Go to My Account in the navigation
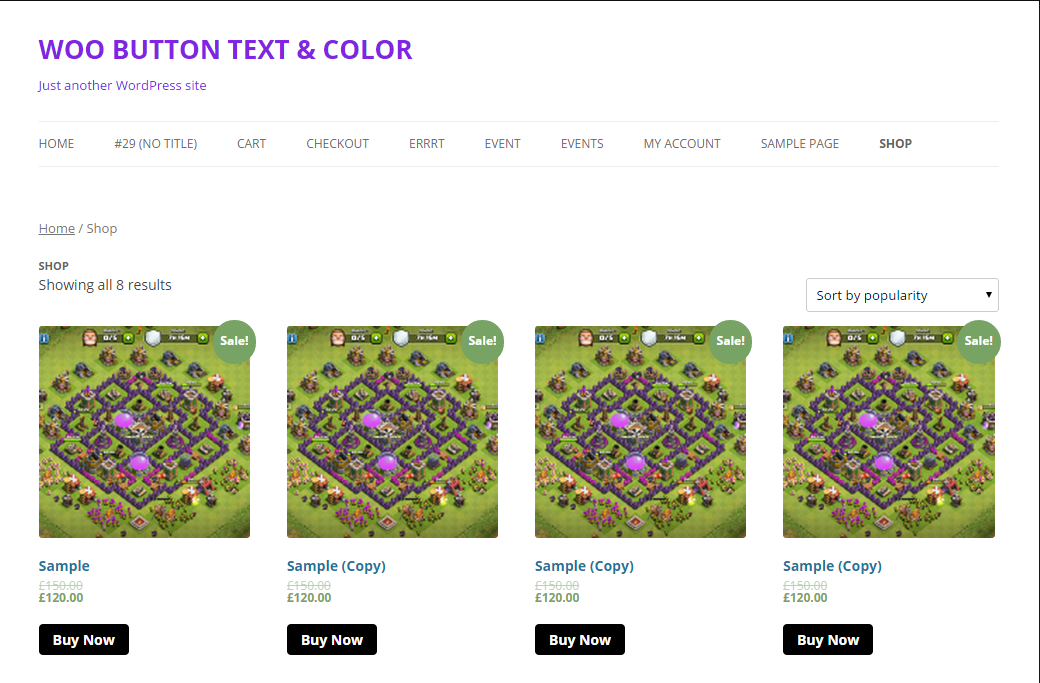Screen dimensions: 1040x683 pyautogui.click(x=682, y=144)
